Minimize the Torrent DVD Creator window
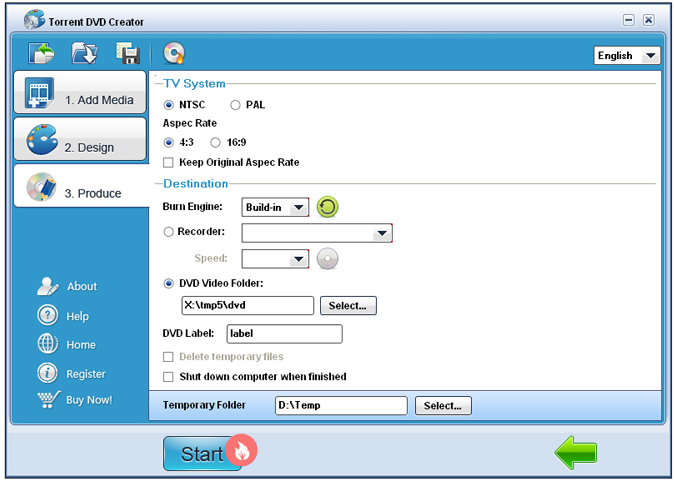Screen dimensions: 674x481 tap(628, 20)
